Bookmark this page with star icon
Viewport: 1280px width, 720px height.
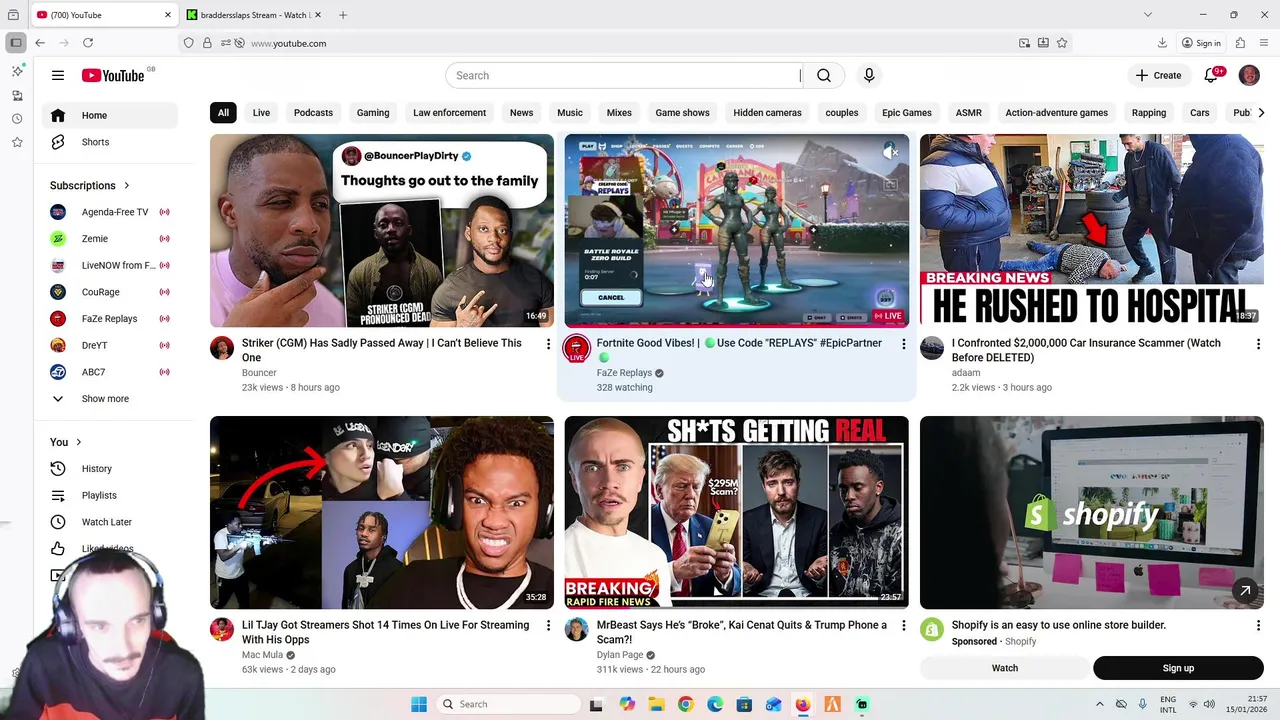[x=1062, y=43]
